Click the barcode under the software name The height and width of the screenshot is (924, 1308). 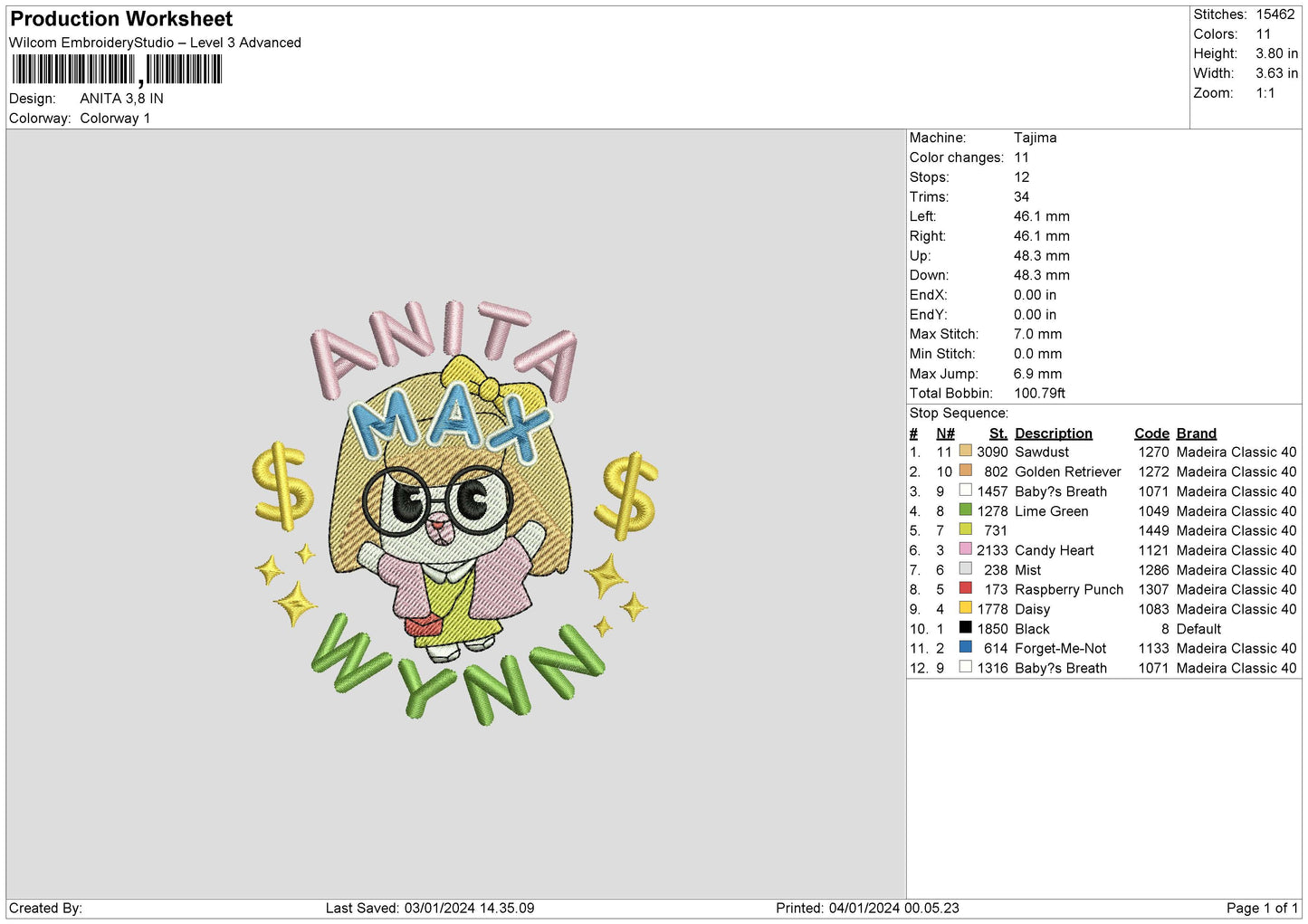pos(117,70)
